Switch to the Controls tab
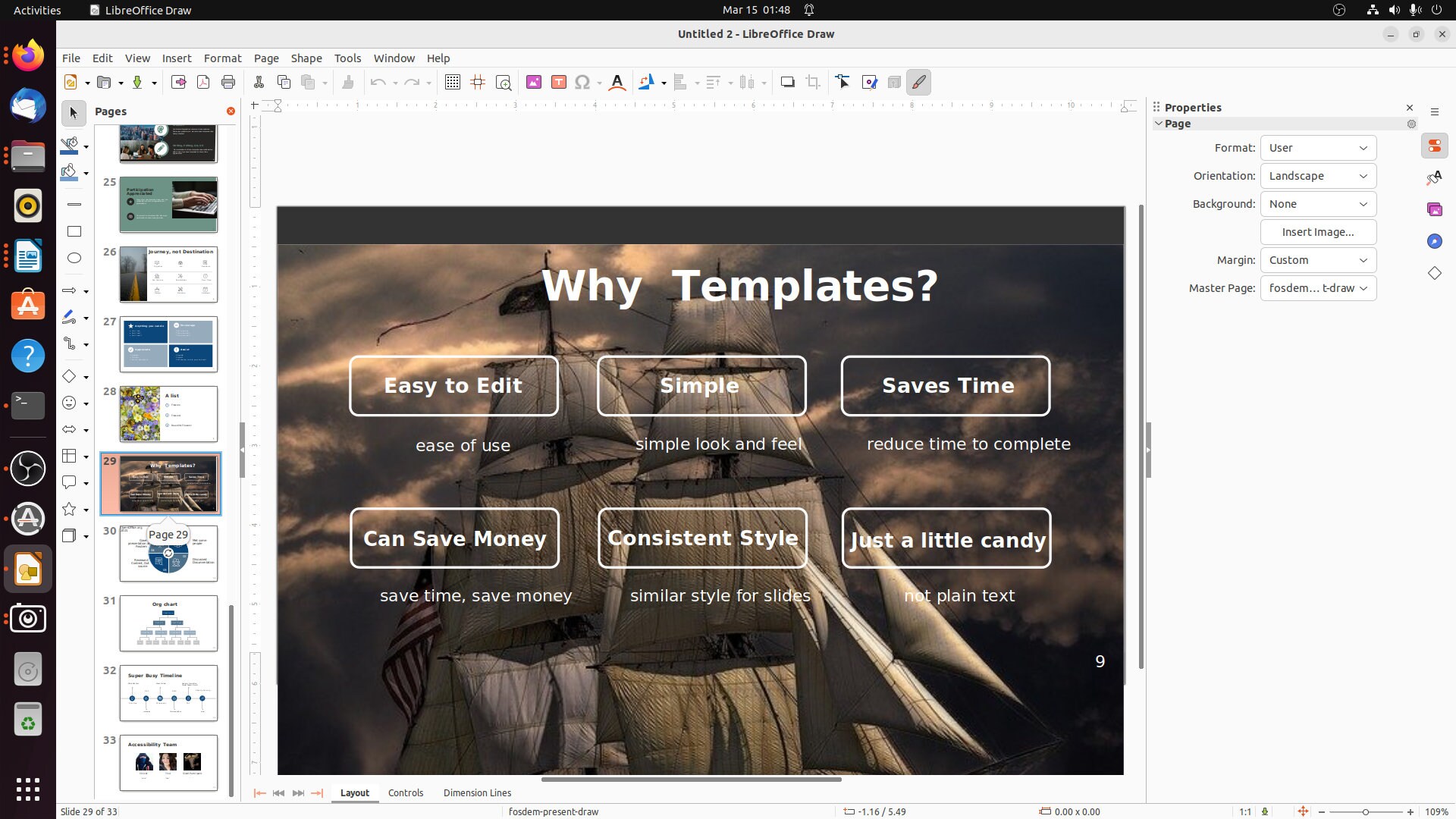The image size is (1456, 819). (406, 792)
